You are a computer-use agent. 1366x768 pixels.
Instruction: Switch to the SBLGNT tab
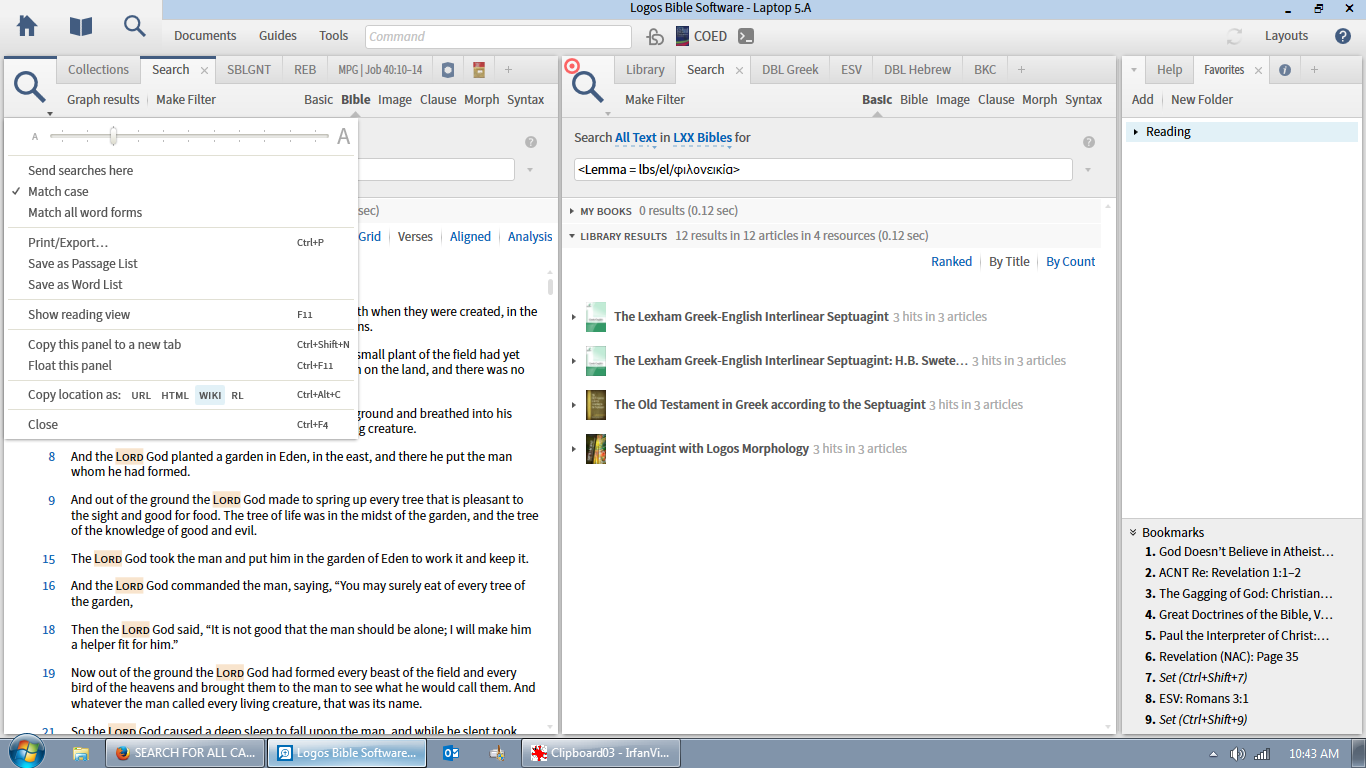click(x=249, y=70)
